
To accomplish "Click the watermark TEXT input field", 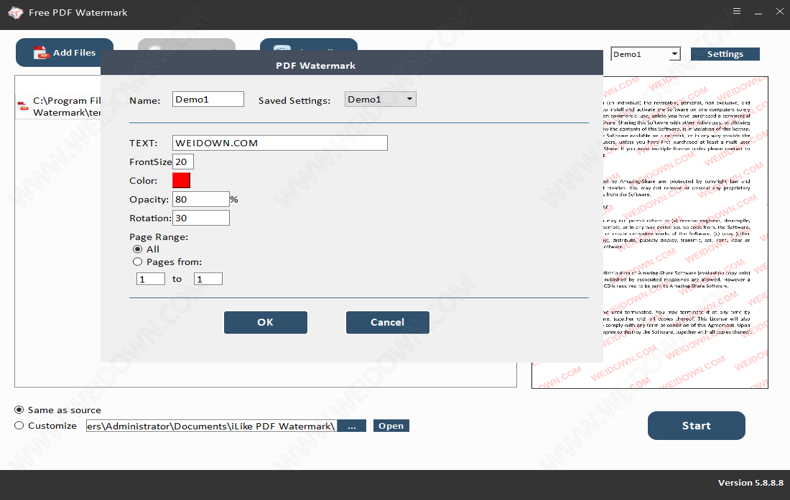I will (278, 143).
